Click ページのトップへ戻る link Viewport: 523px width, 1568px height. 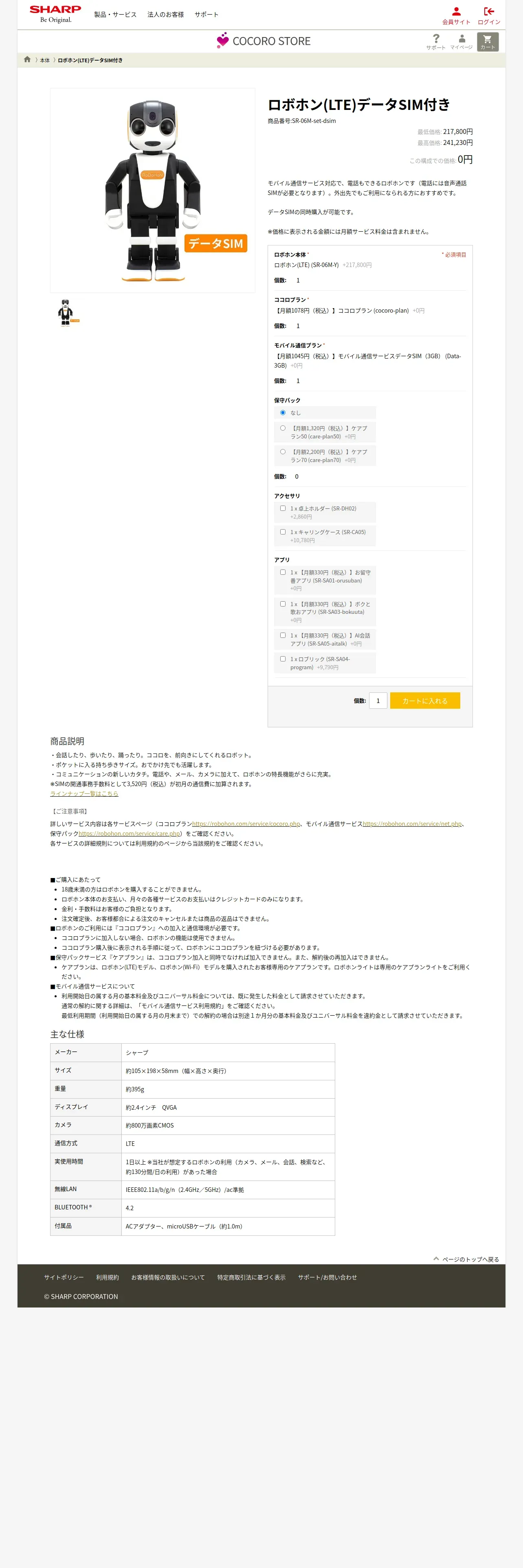470,1259
